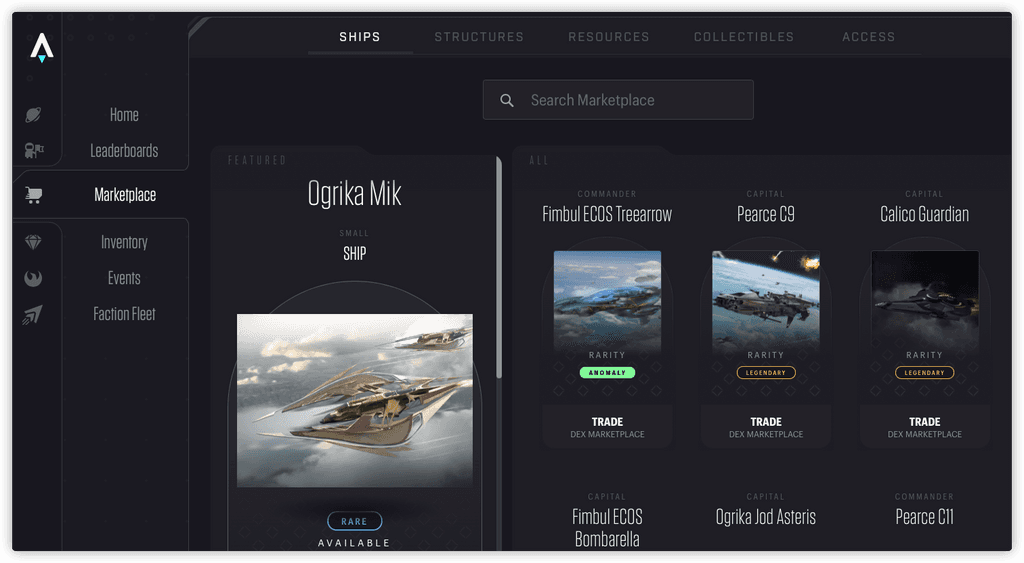Viewport: 1024px width, 563px height.
Task: Open the Ogrika Mik featured ship image
Action: coord(355,400)
